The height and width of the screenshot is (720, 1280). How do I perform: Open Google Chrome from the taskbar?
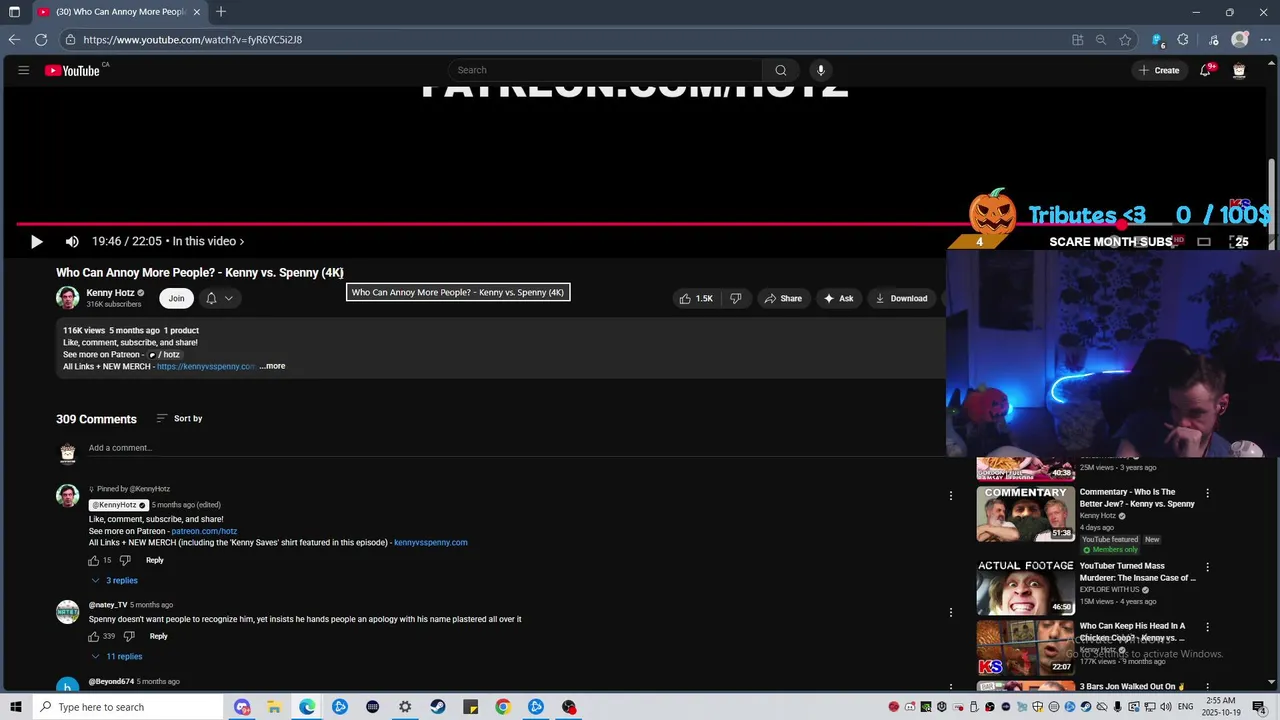pos(503,707)
